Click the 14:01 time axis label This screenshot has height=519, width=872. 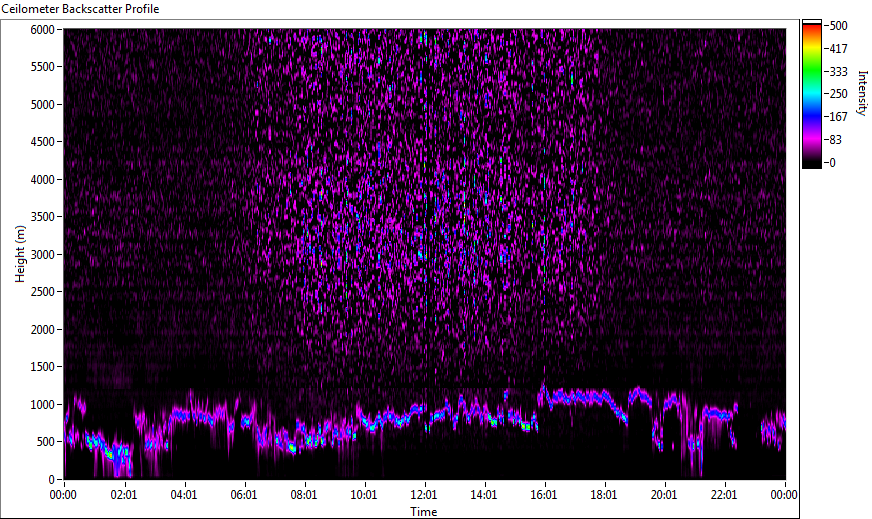point(484,495)
